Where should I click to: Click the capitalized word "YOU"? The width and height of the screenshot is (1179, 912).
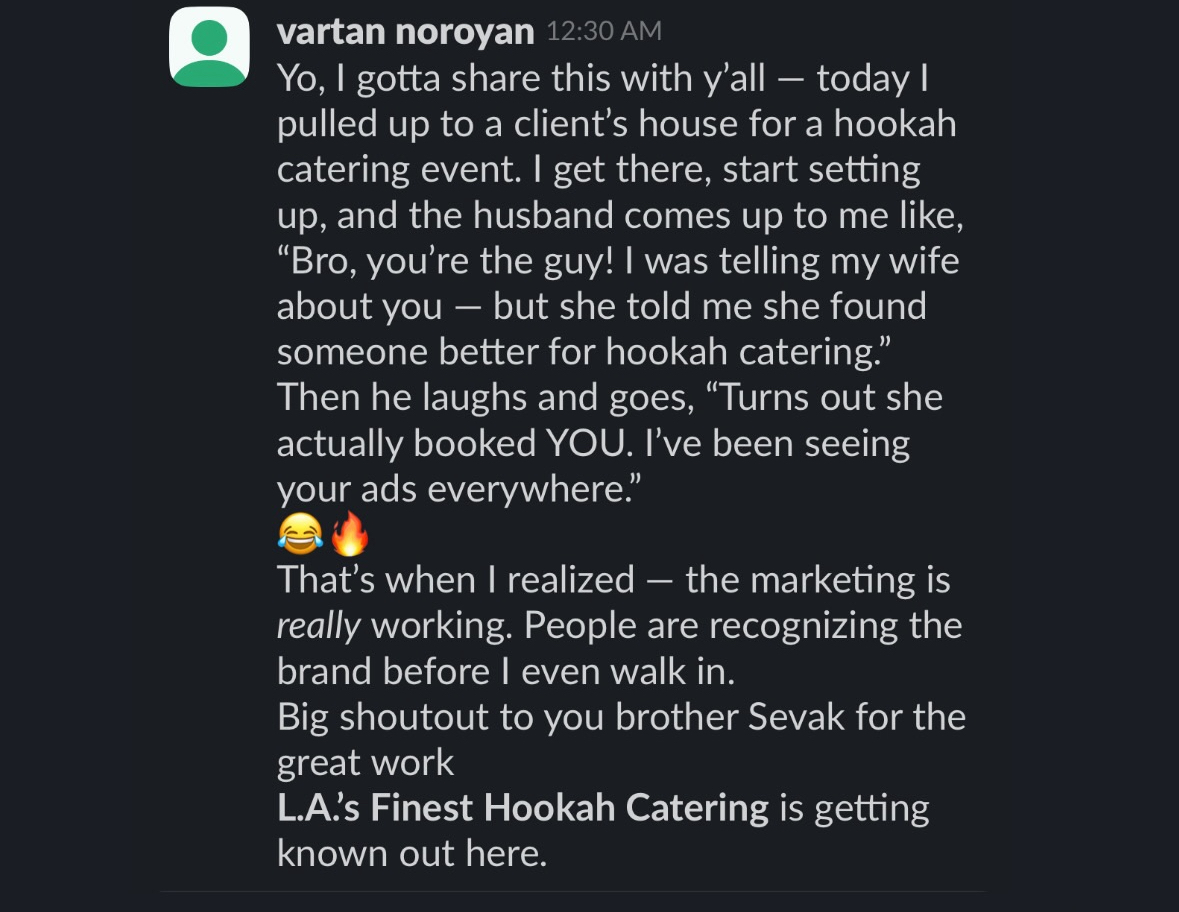coord(585,443)
